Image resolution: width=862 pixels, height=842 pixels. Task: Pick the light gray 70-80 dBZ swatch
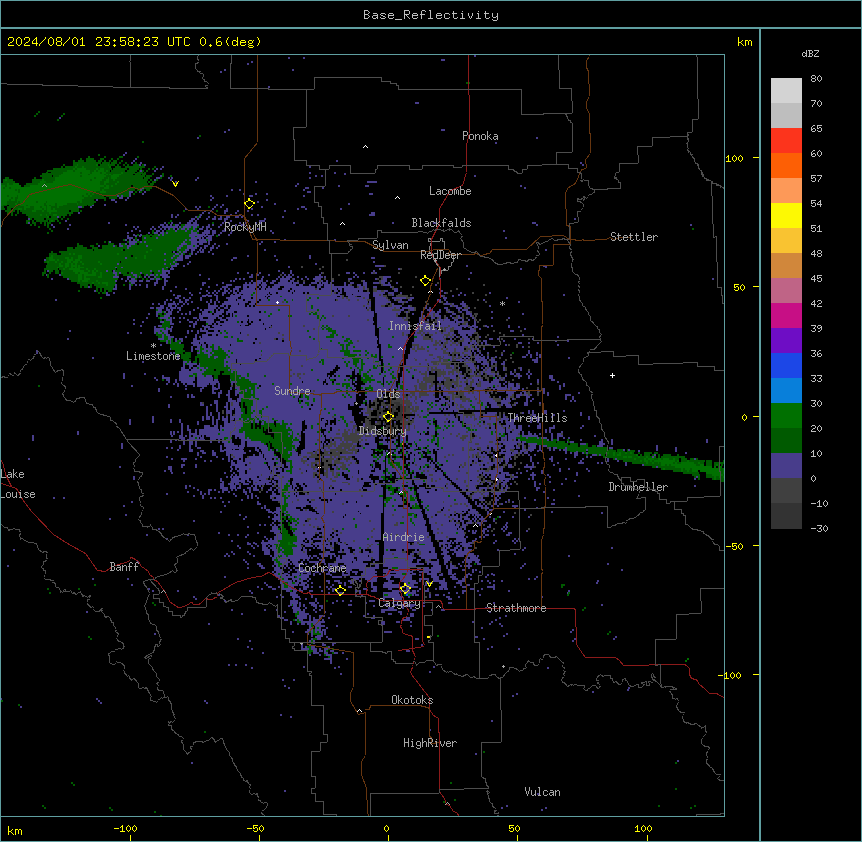coord(786,91)
